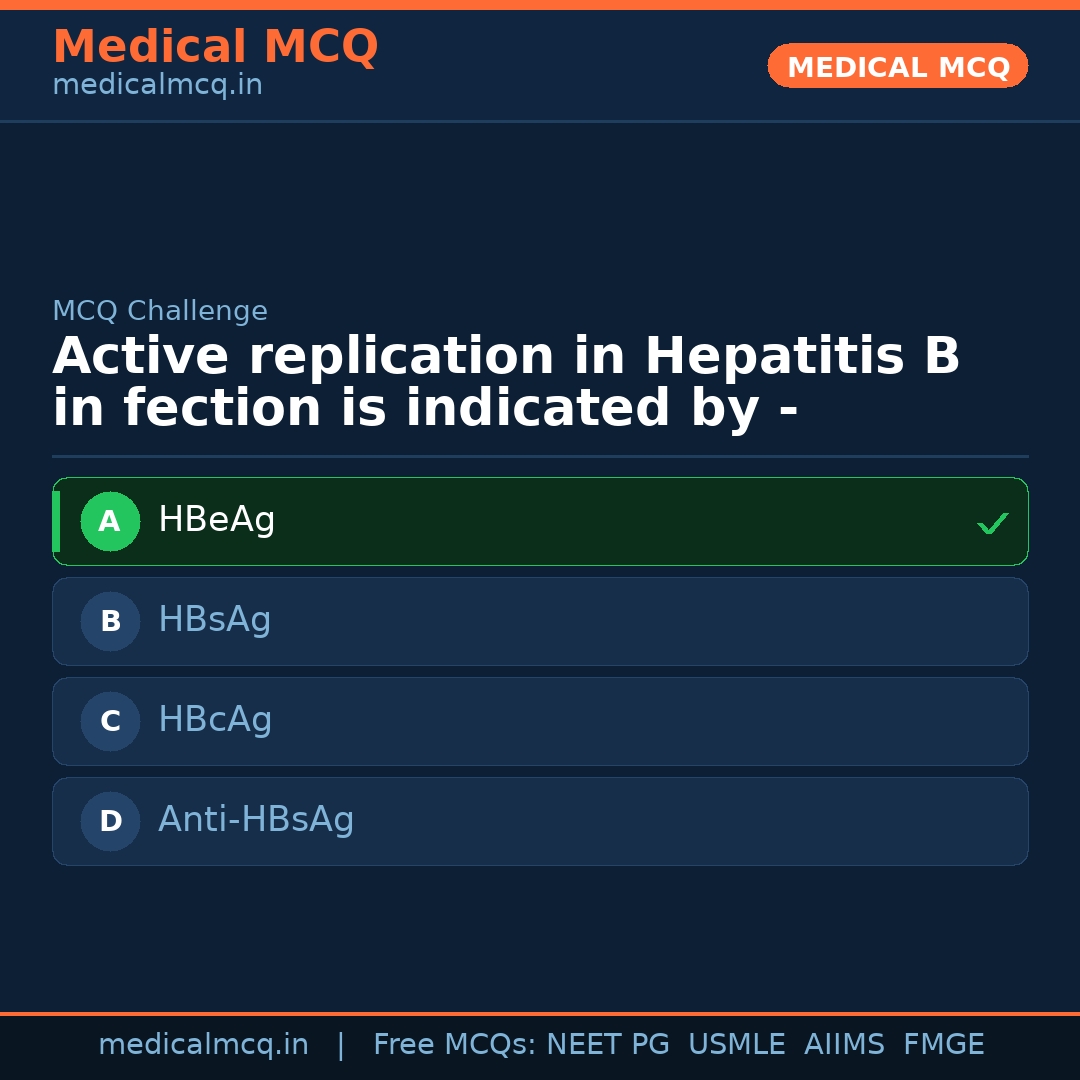
Task: Select the HBeAg answer text
Action: (x=216, y=520)
